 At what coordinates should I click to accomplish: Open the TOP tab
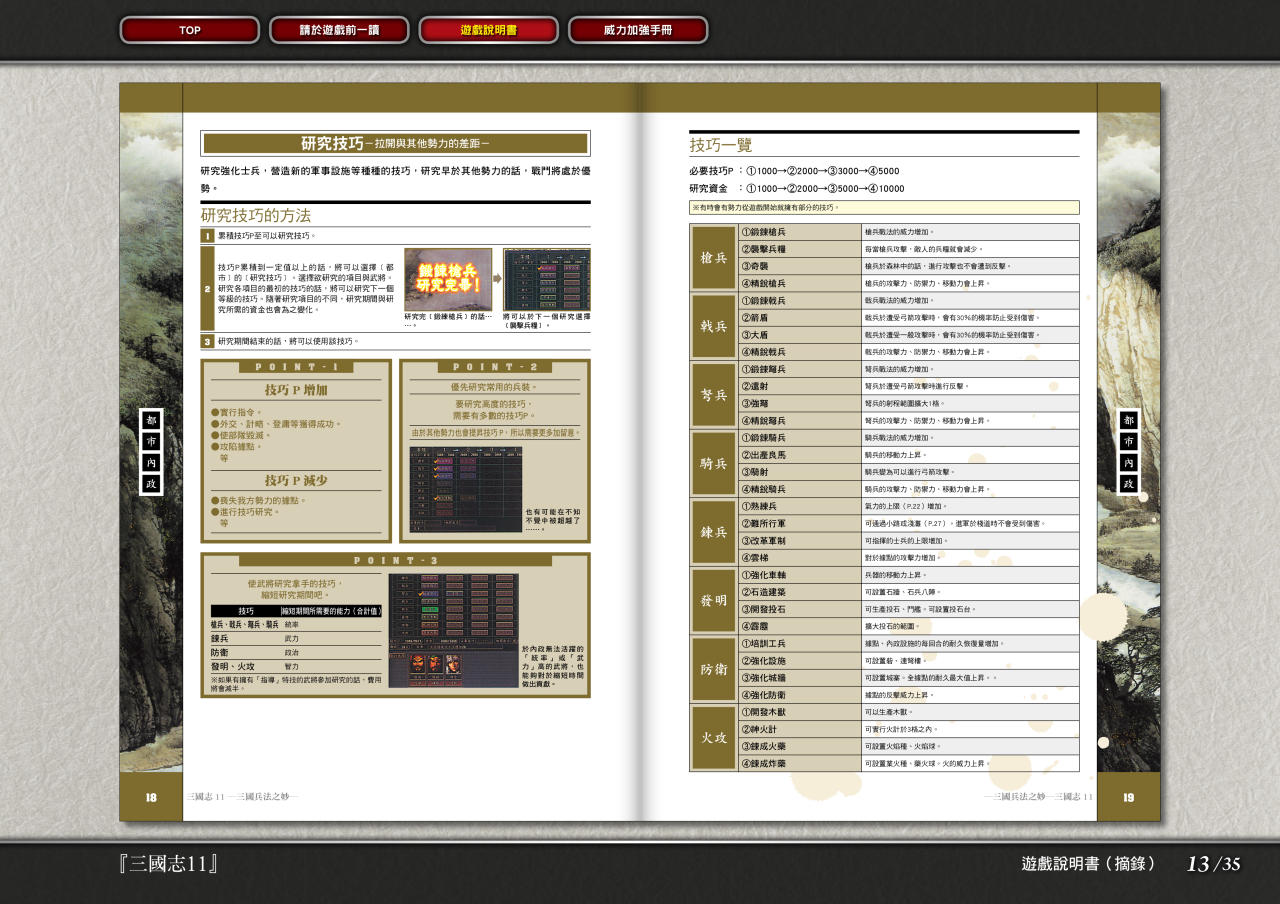tap(190, 30)
